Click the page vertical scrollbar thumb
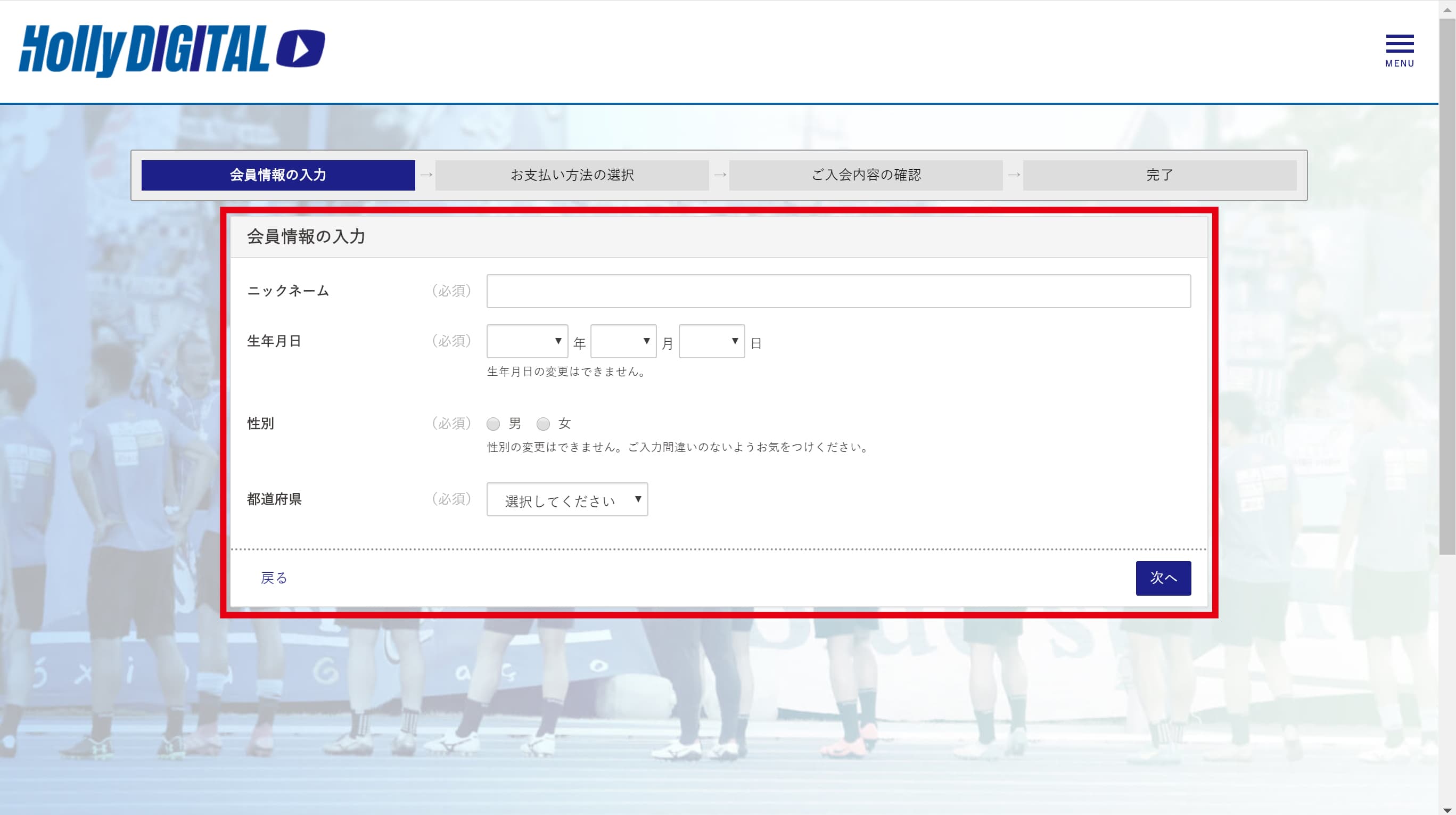This screenshot has width=1456, height=815. coord(1447,286)
